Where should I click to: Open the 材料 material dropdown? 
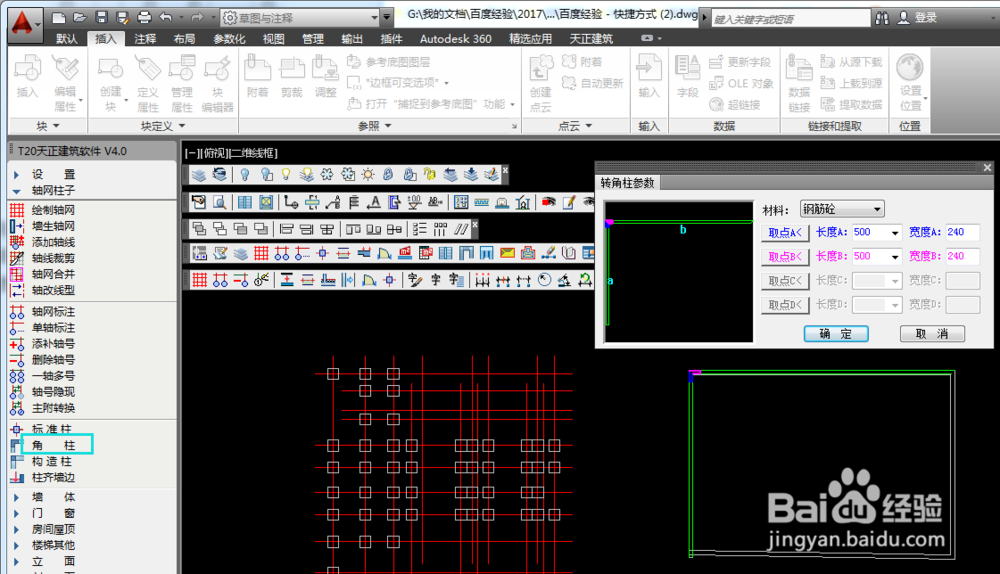[842, 209]
